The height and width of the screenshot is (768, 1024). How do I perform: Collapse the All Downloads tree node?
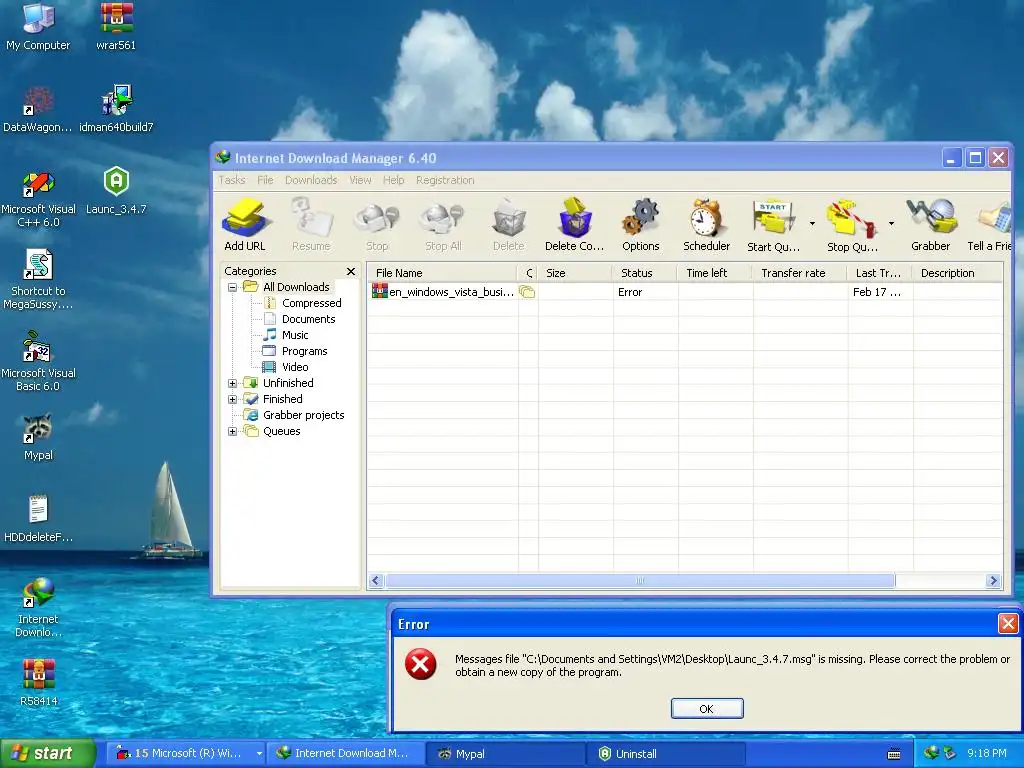[x=232, y=287]
